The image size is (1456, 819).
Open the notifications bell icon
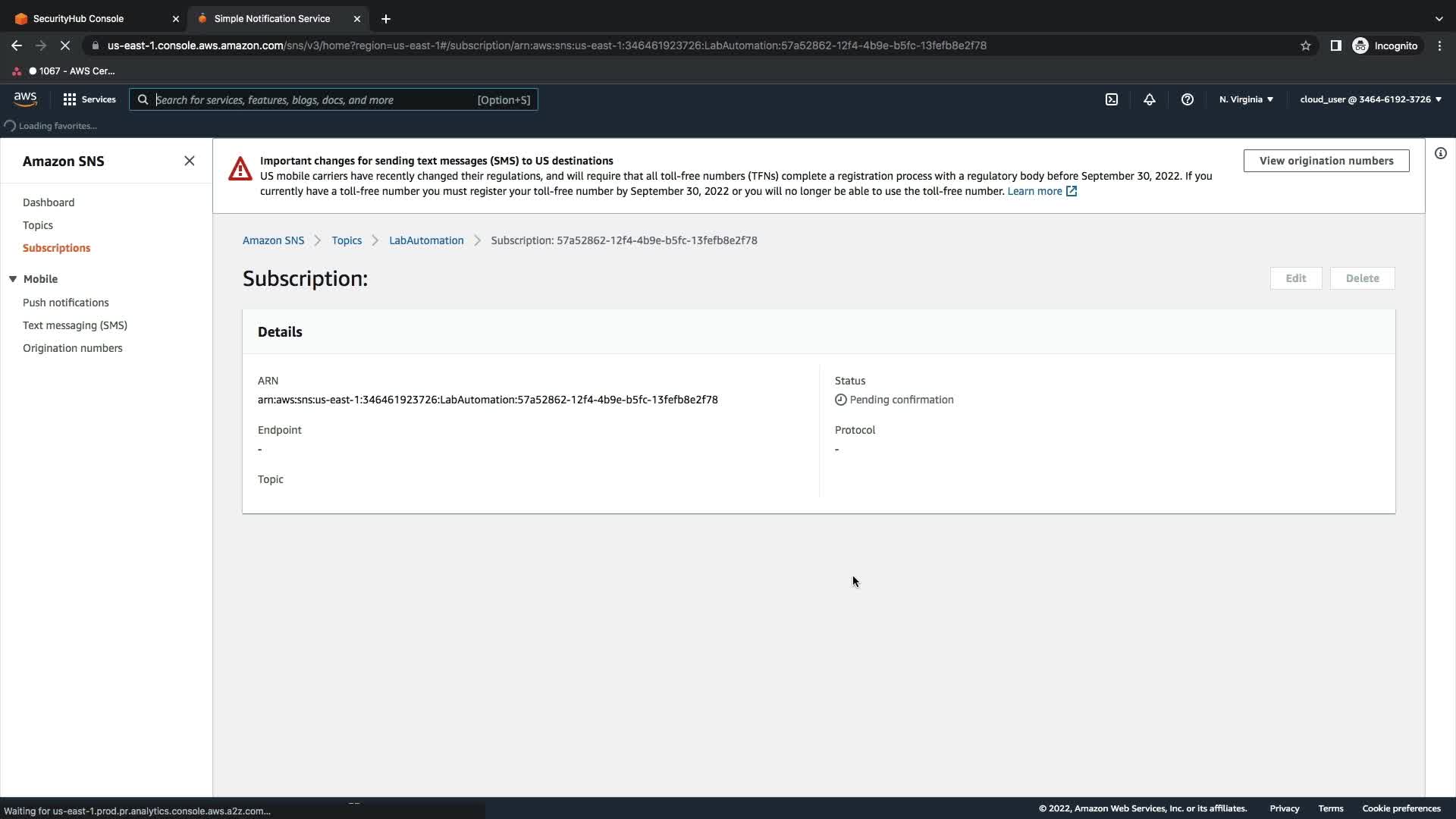tap(1149, 99)
